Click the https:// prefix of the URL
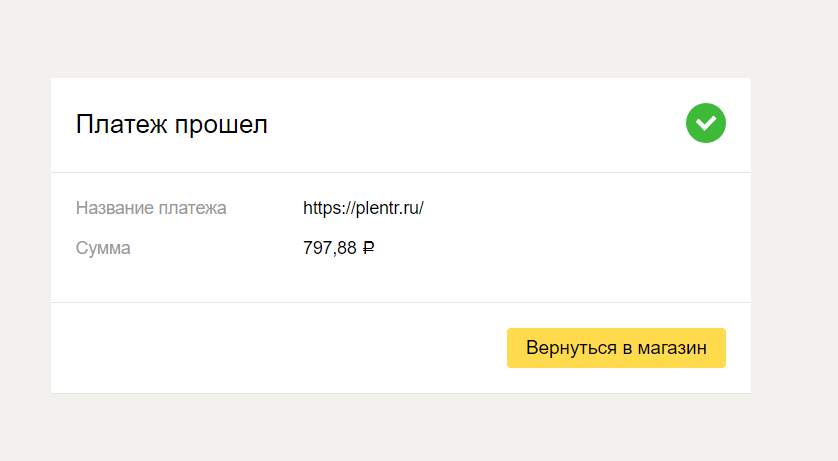This screenshot has height=461, width=838. [329, 208]
